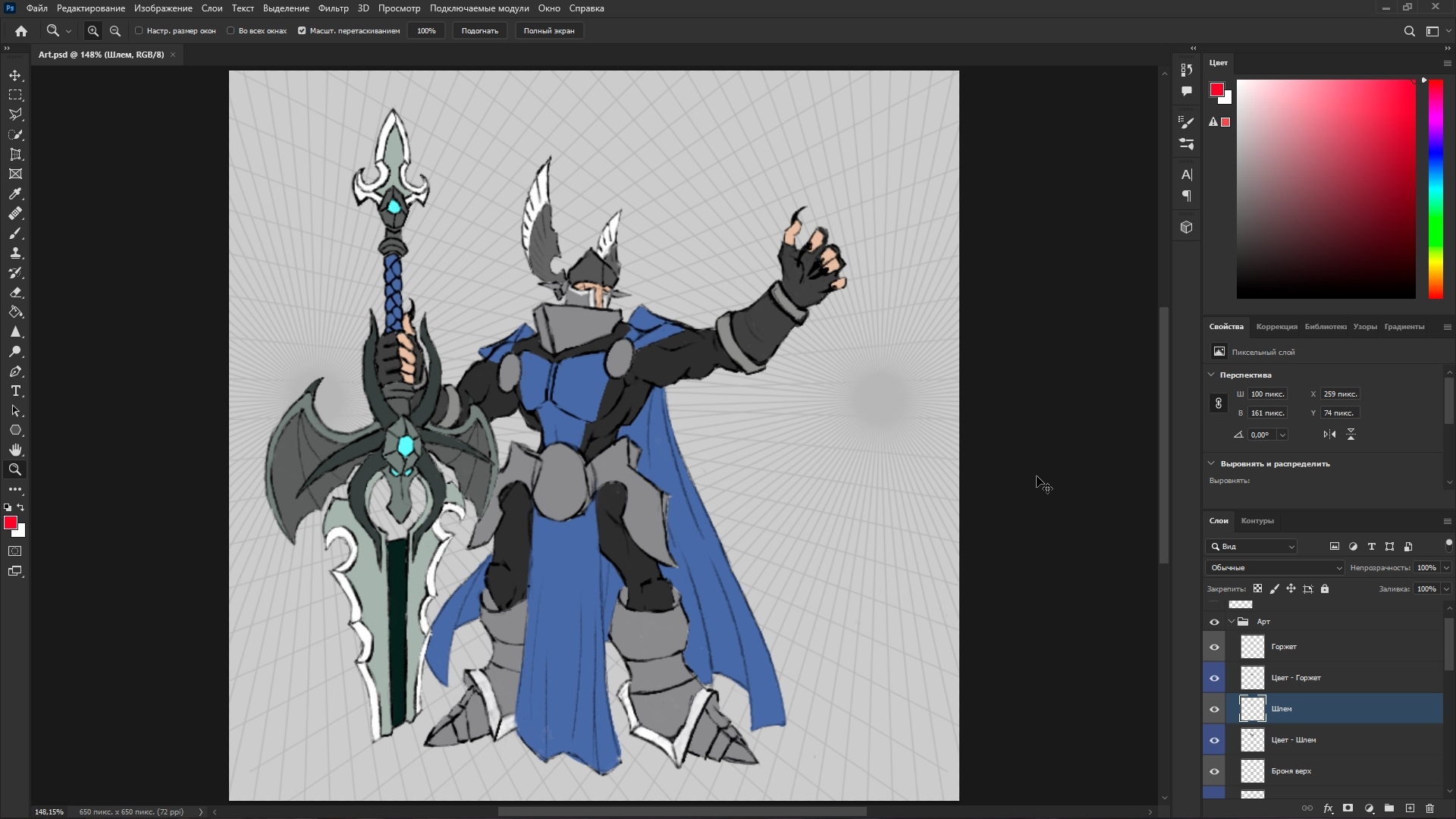Select the Paint Bucket tool
1456x819 pixels.
[15, 312]
